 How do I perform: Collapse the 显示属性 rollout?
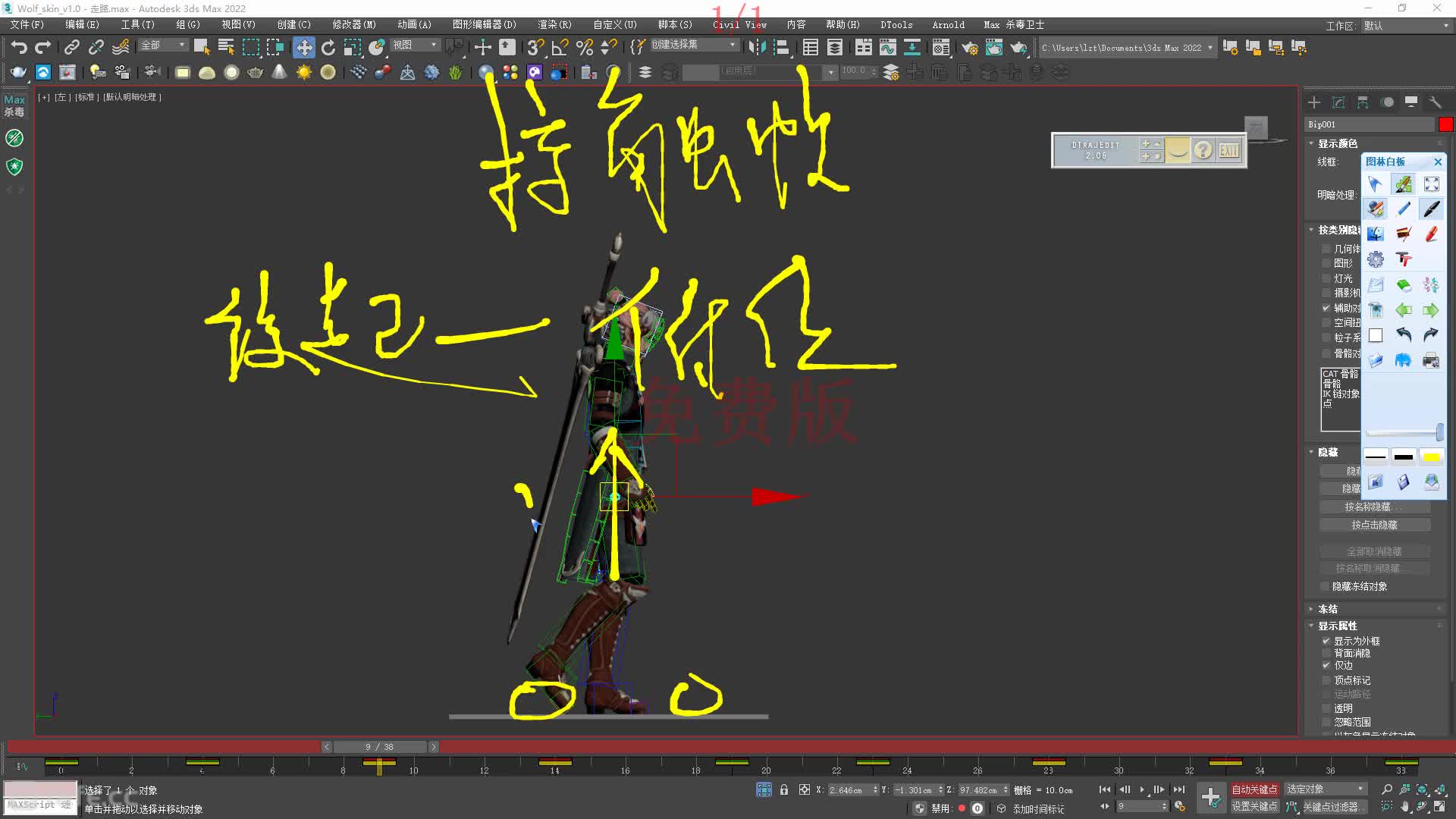point(1338,626)
